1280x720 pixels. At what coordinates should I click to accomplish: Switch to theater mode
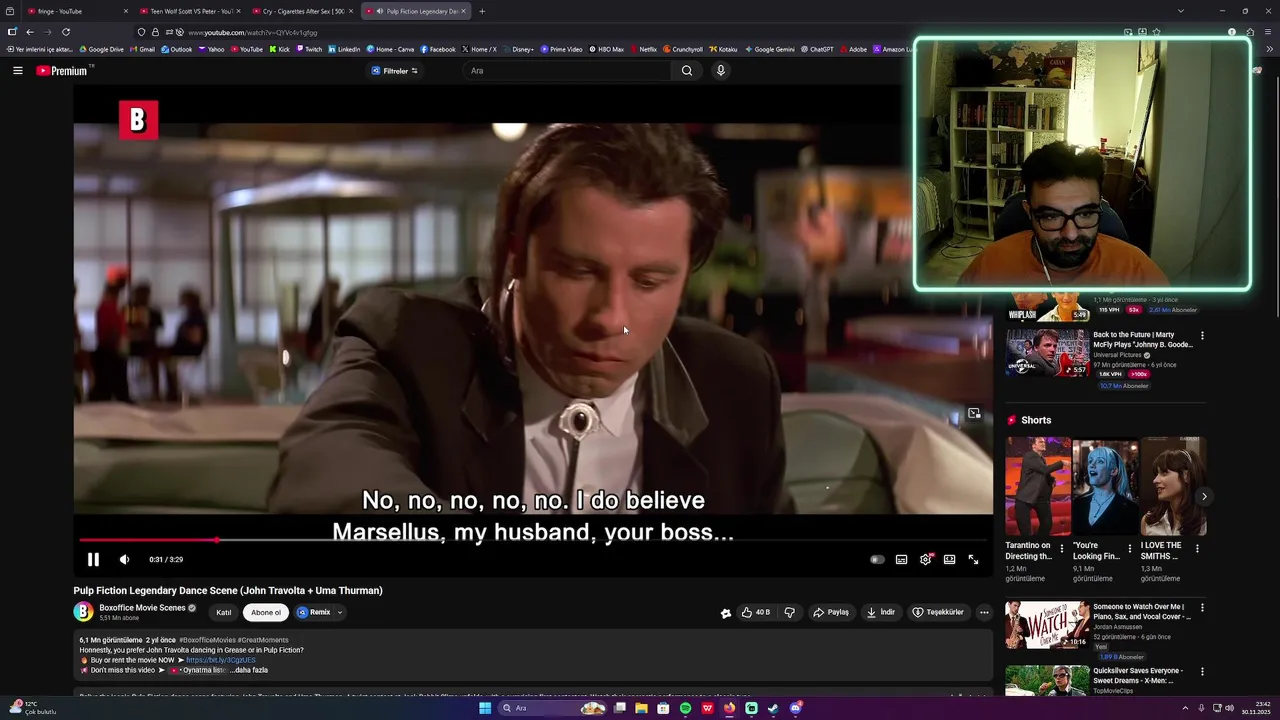click(x=949, y=560)
